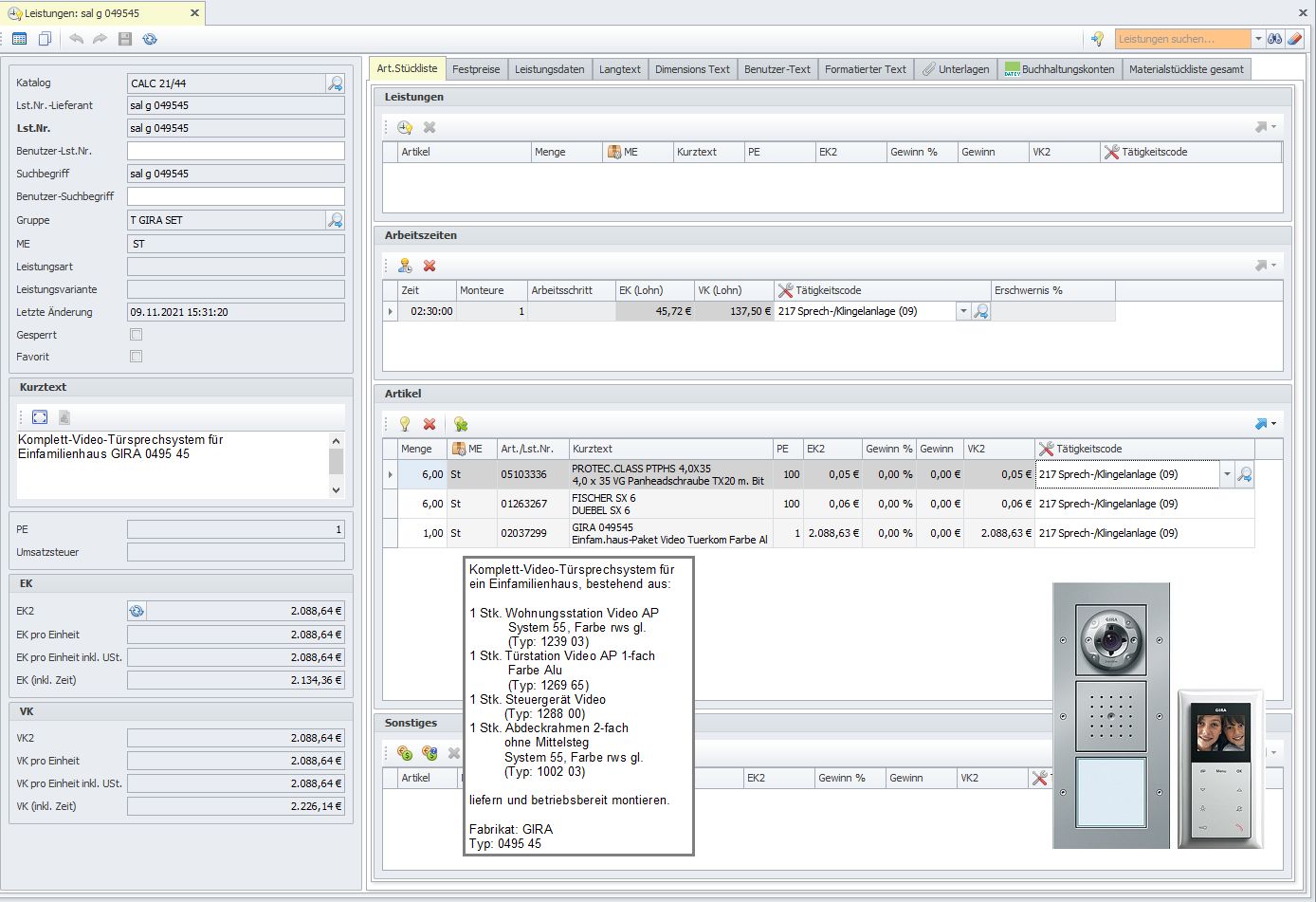The image size is (1316, 902).
Task: Open the Langtext tab
Action: point(620,69)
